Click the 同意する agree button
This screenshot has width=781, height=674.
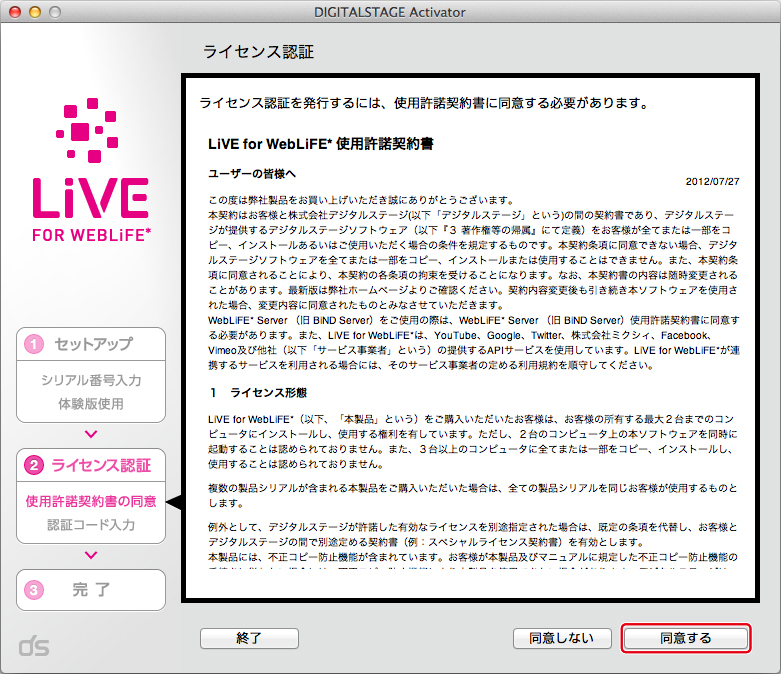686,638
